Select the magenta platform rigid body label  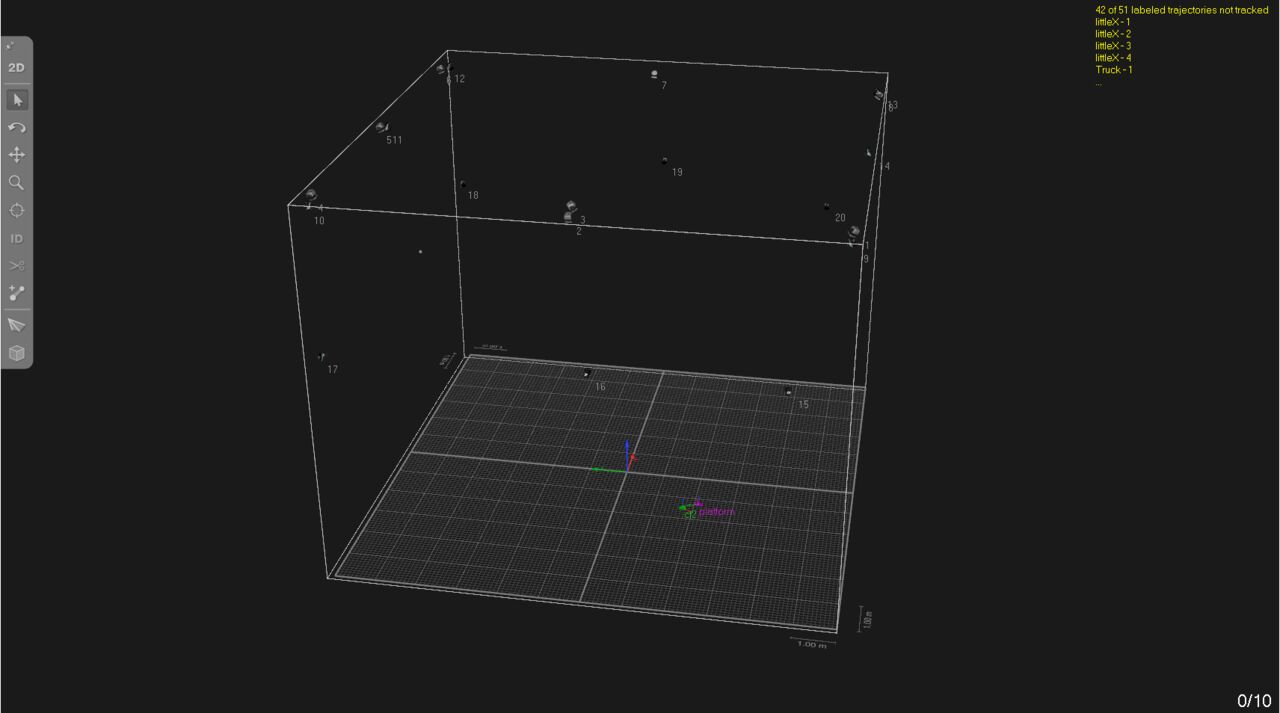(716, 512)
